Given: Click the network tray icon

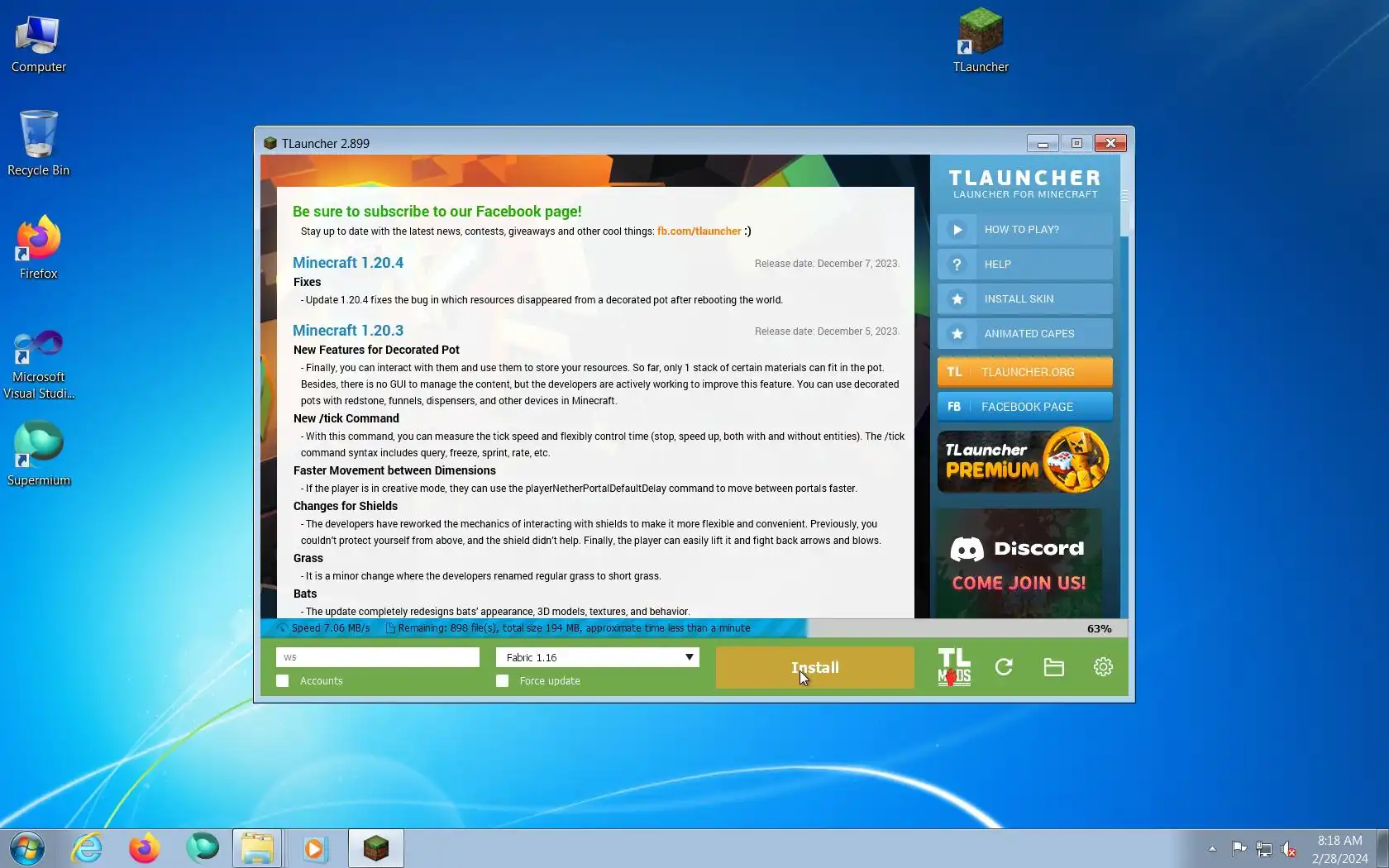Looking at the screenshot, I should 1263,848.
